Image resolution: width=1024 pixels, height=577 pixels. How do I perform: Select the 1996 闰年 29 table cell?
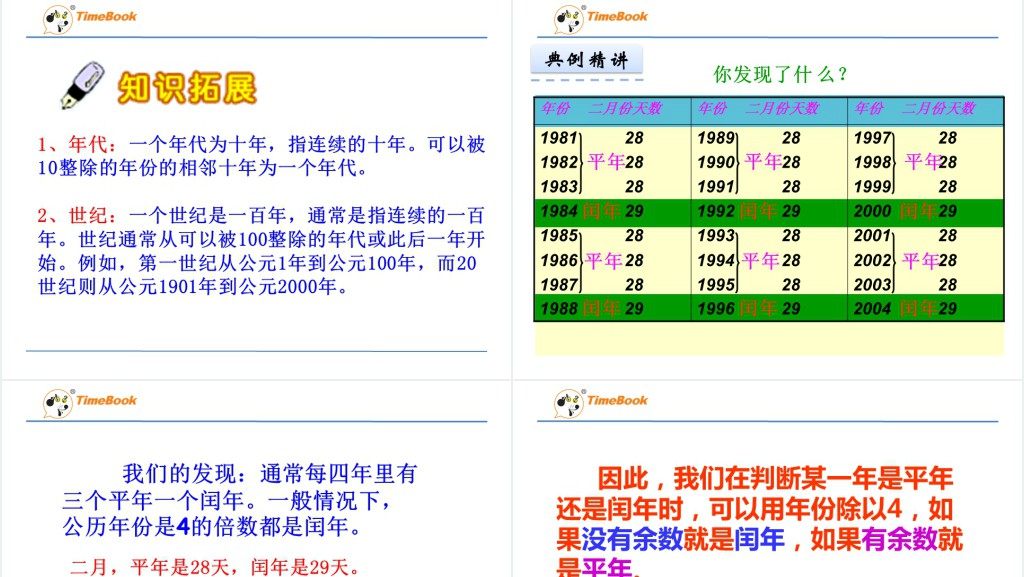tap(768, 309)
